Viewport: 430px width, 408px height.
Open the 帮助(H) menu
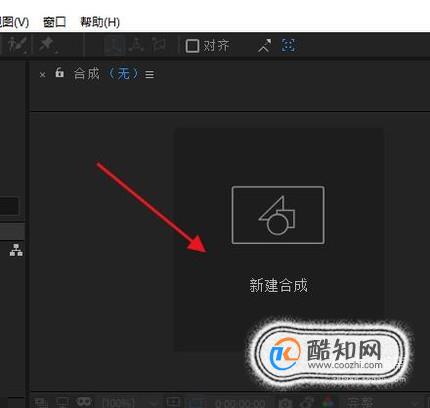click(100, 22)
